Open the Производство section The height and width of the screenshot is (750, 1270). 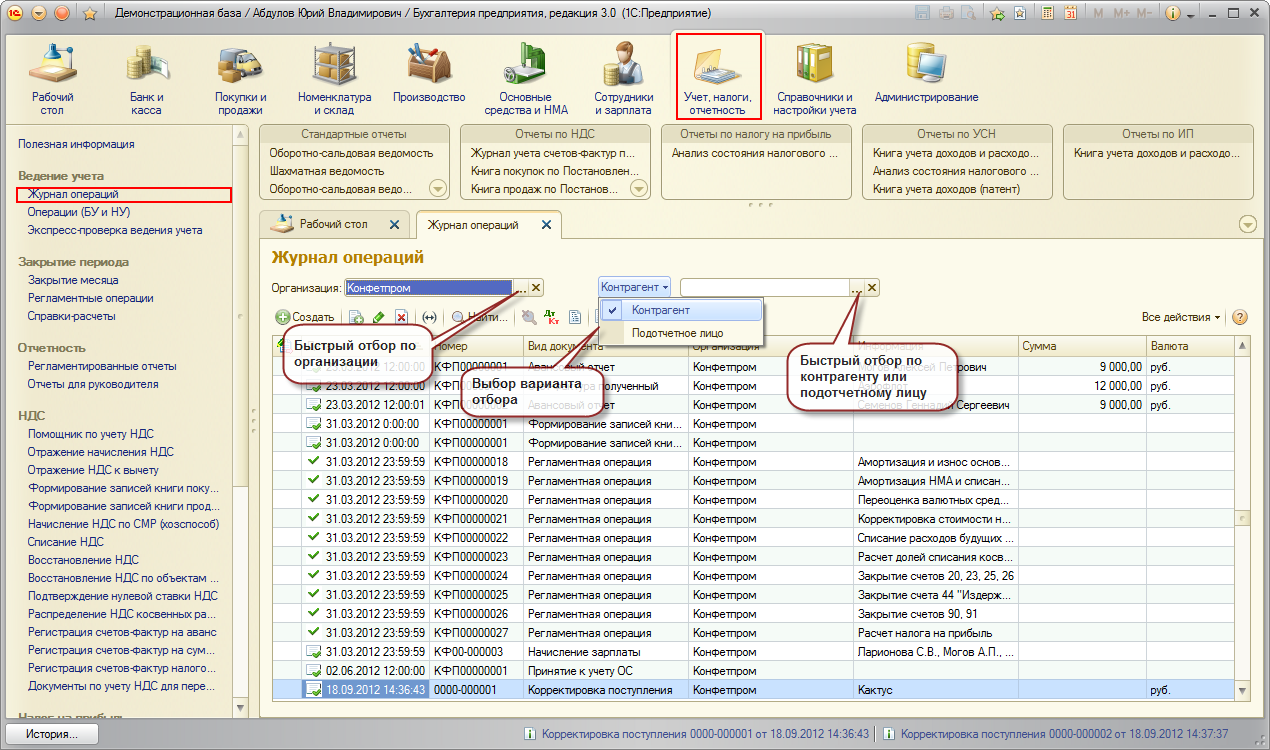[429, 72]
